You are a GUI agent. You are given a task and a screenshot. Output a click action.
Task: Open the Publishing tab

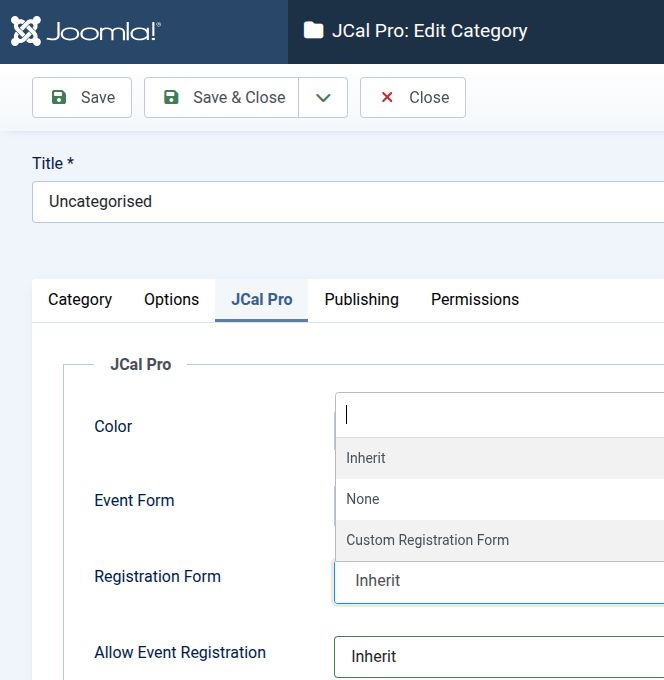click(361, 300)
